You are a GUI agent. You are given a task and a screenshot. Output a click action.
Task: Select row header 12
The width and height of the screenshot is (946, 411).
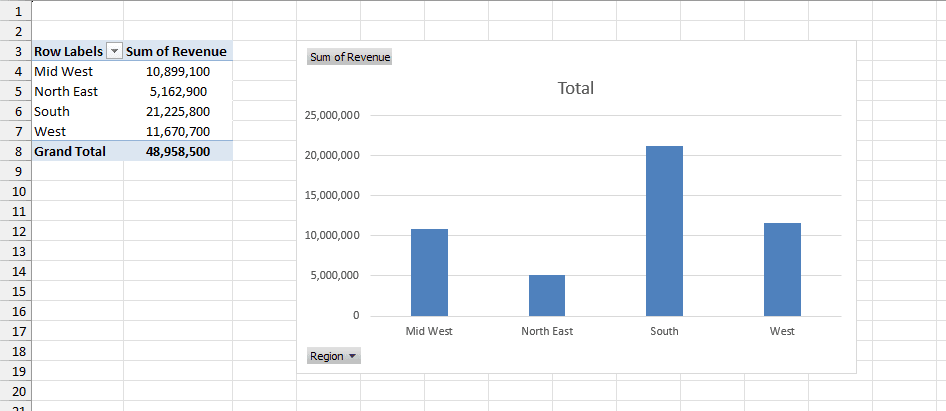[16, 231]
